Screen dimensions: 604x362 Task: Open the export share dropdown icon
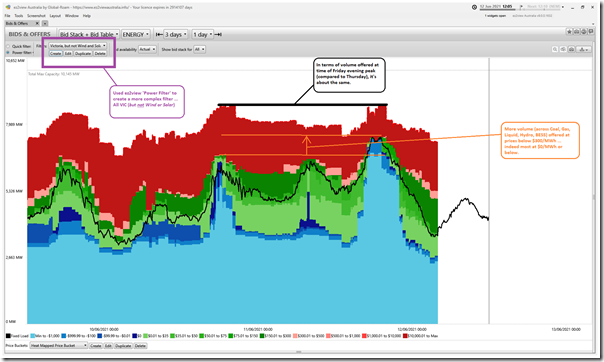tap(583, 49)
